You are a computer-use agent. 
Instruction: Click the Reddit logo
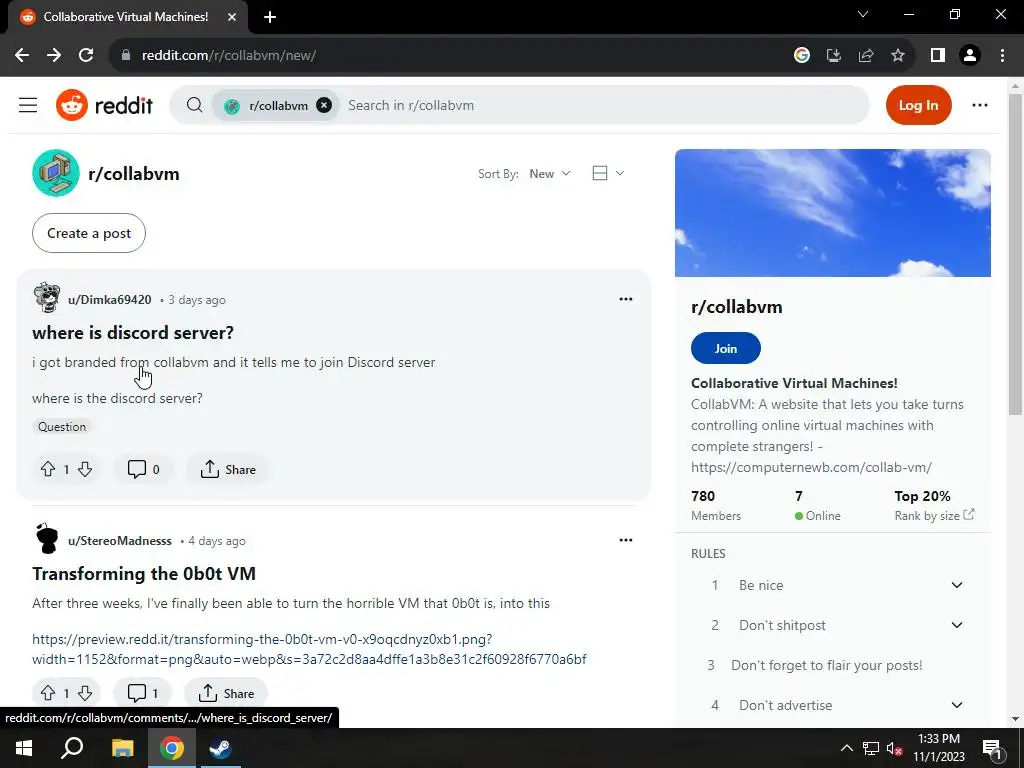(x=104, y=105)
